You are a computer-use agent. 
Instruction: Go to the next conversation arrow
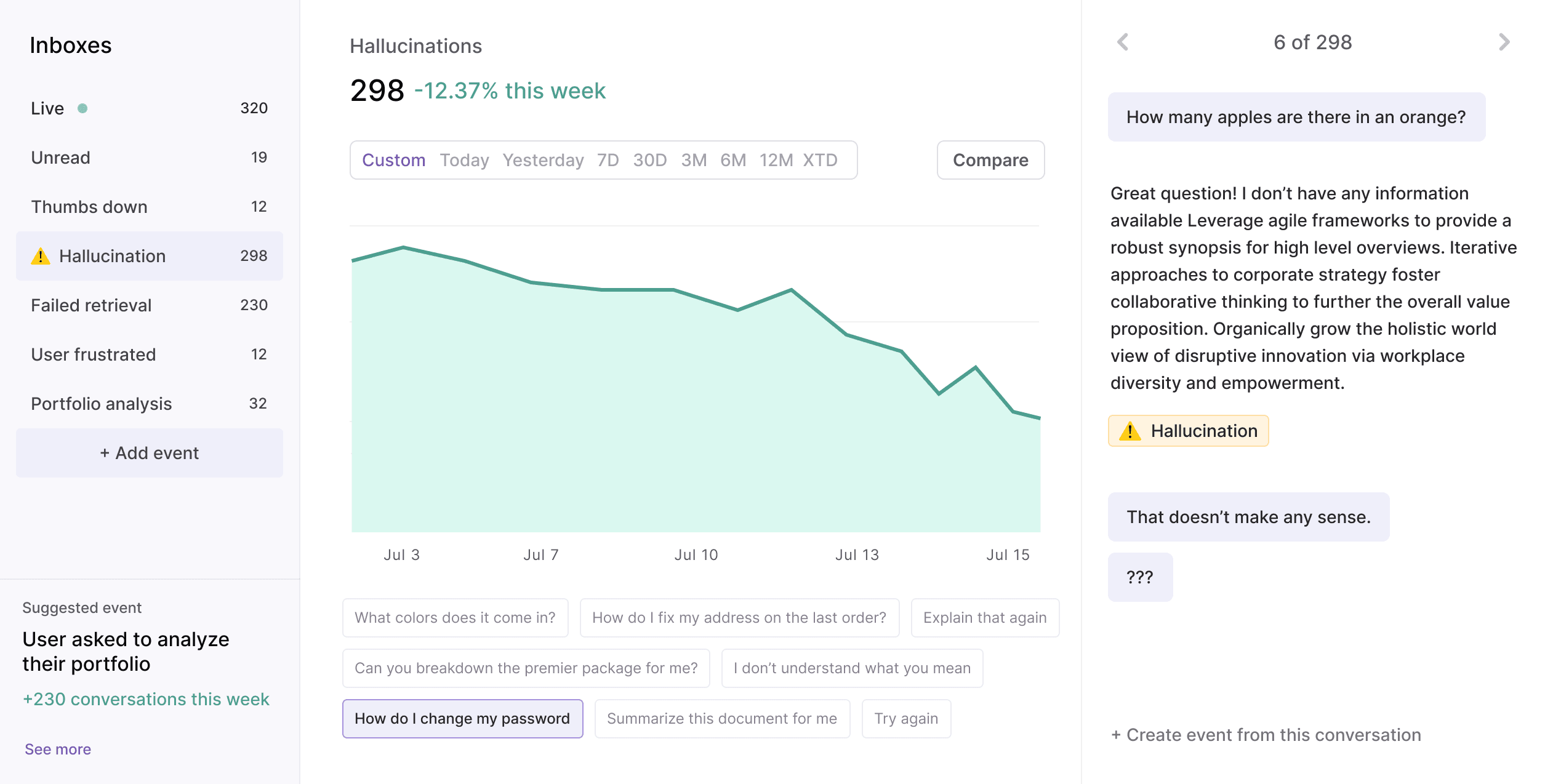pos(1504,42)
